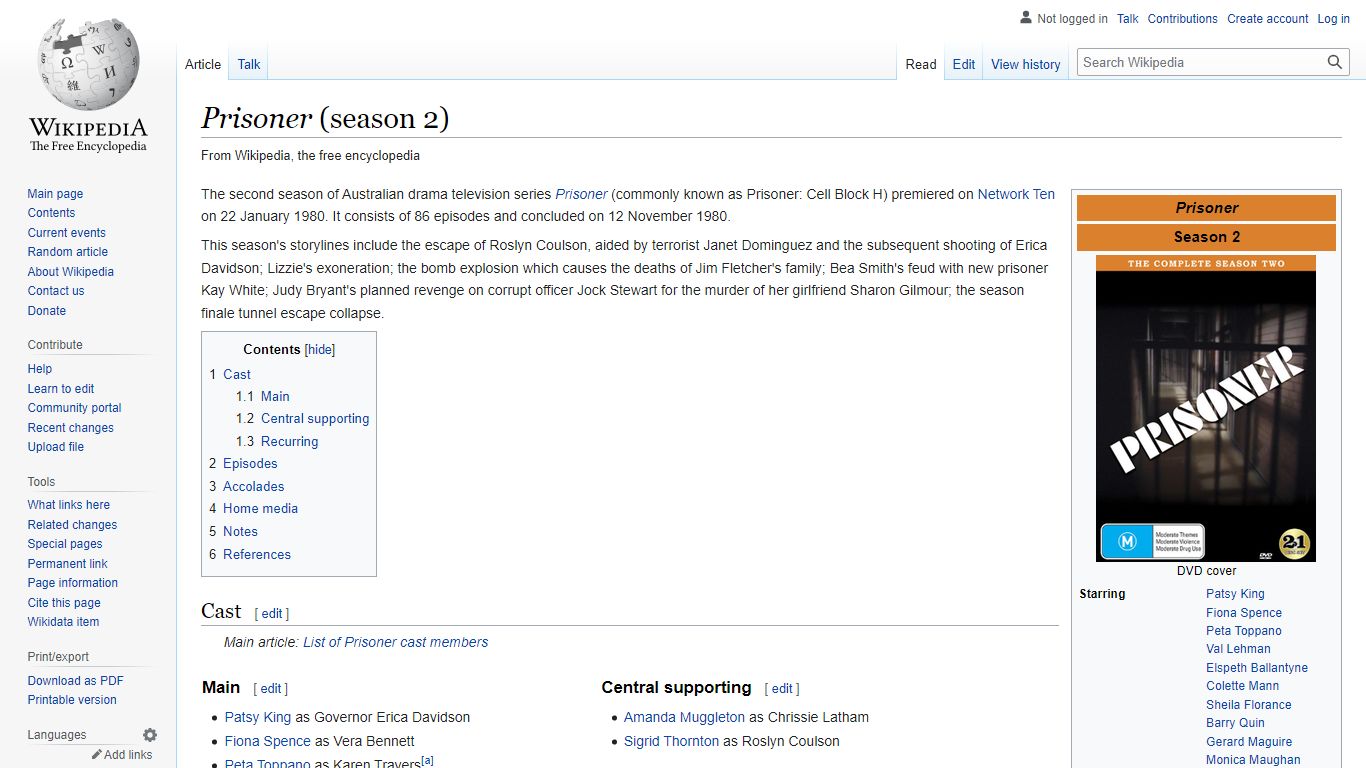This screenshot has width=1366, height=768.
Task: Open Patsy King link in Main list
Action: [258, 717]
